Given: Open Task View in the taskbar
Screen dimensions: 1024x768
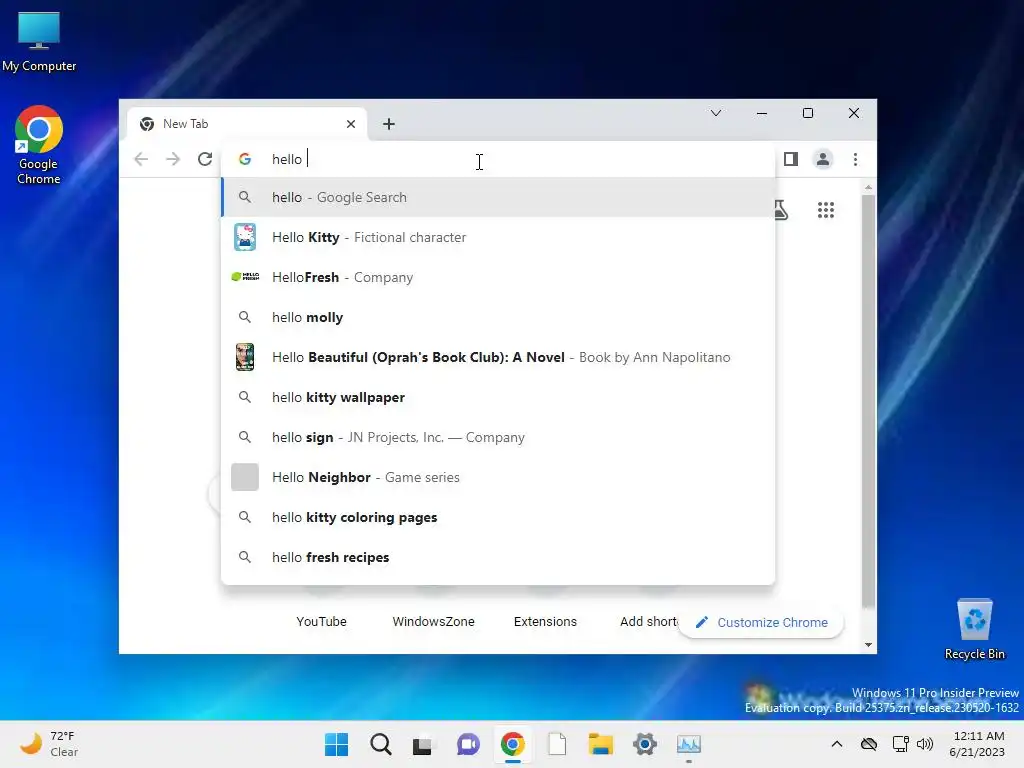Looking at the screenshot, I should (x=422, y=744).
